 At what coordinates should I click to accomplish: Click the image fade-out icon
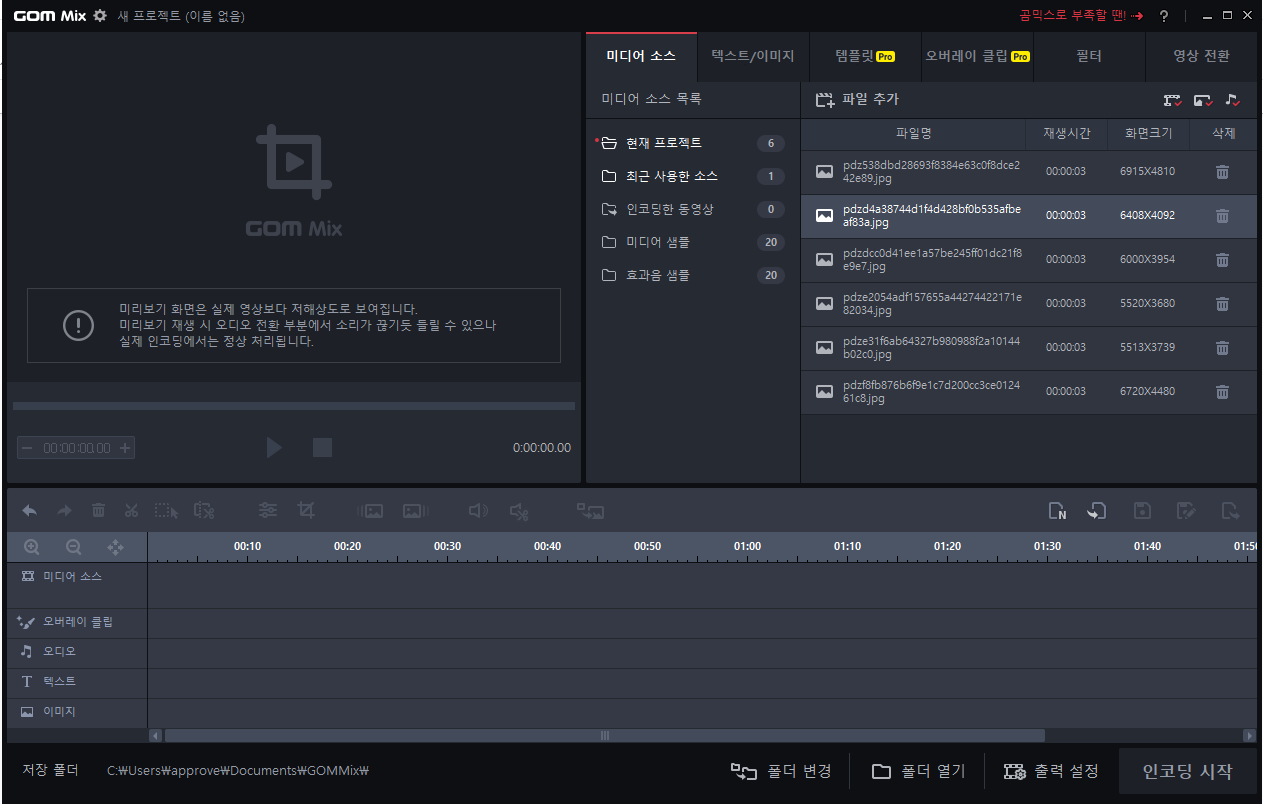click(415, 510)
